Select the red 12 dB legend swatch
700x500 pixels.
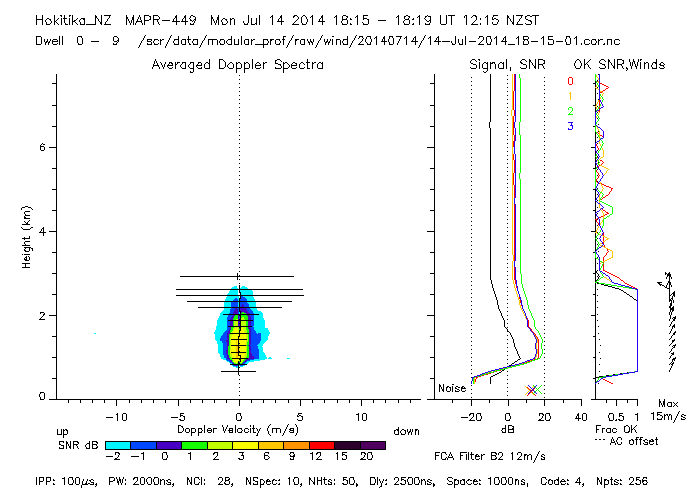tap(322, 446)
